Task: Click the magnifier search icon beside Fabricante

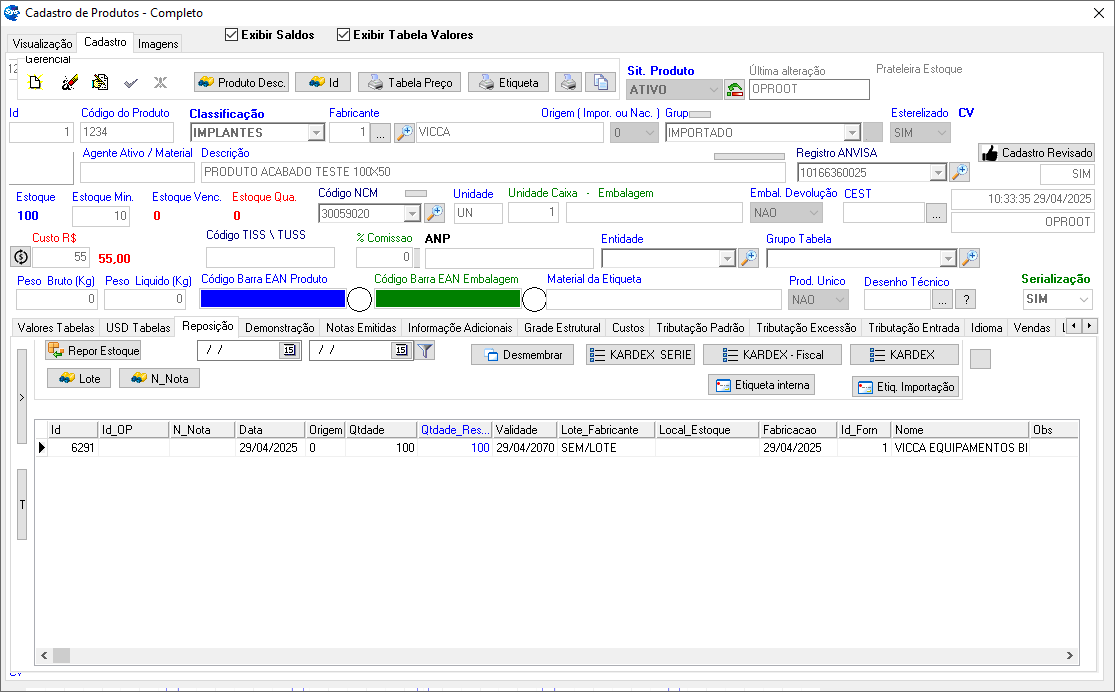Action: pyautogui.click(x=404, y=132)
